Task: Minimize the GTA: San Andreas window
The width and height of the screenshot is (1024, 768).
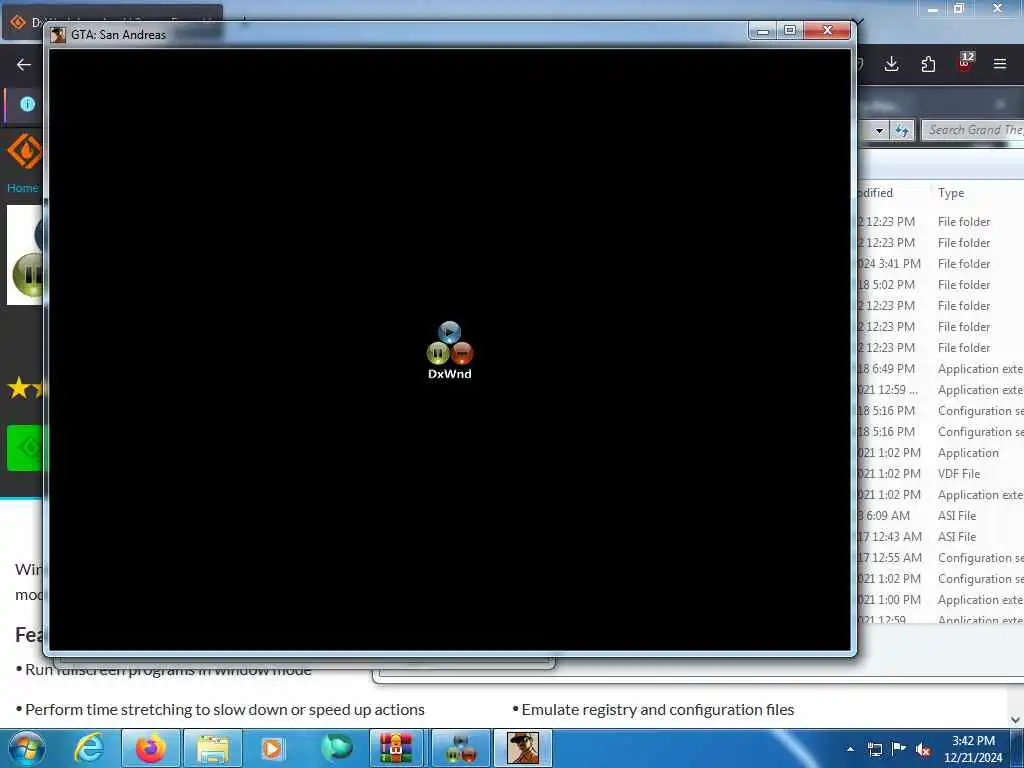Action: (762, 31)
